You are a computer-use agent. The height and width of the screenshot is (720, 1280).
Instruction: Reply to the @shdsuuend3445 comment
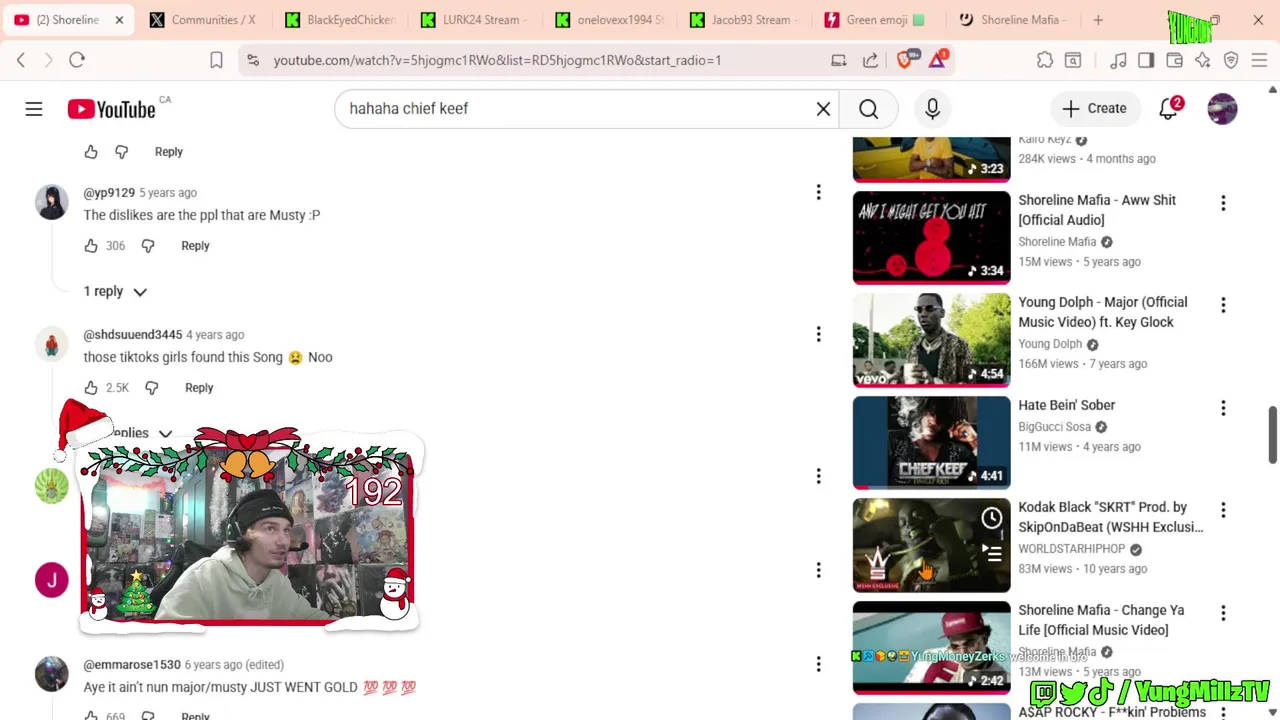[x=199, y=387]
